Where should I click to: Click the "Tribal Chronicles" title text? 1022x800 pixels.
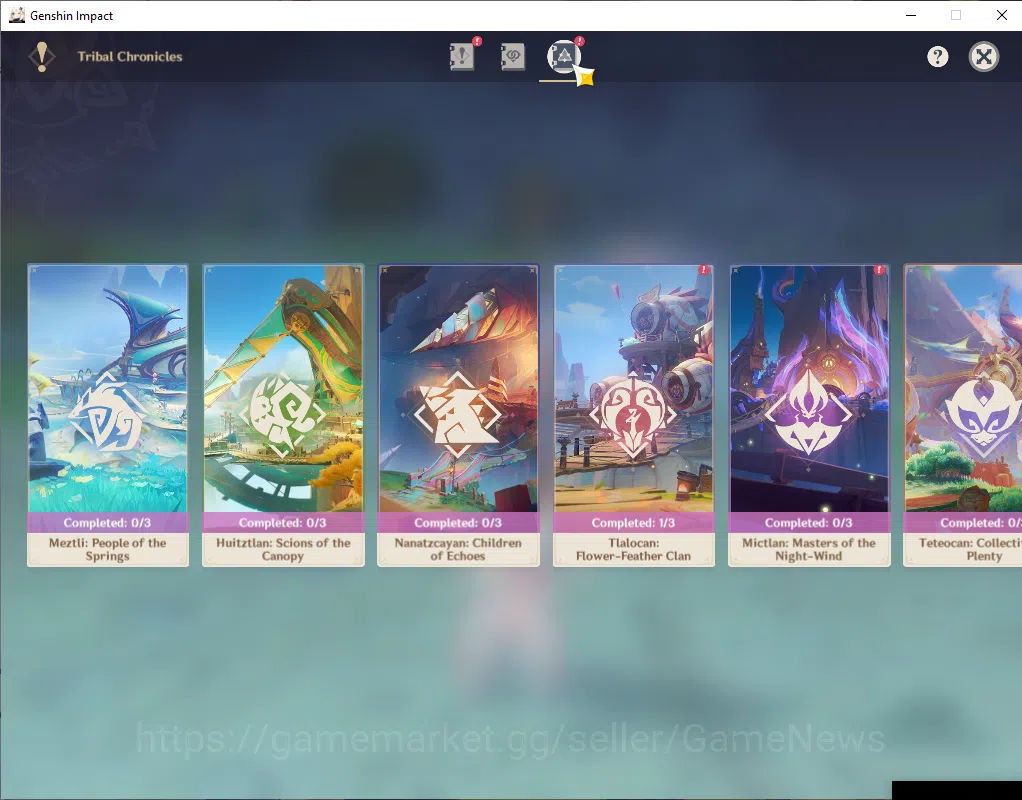[130, 57]
